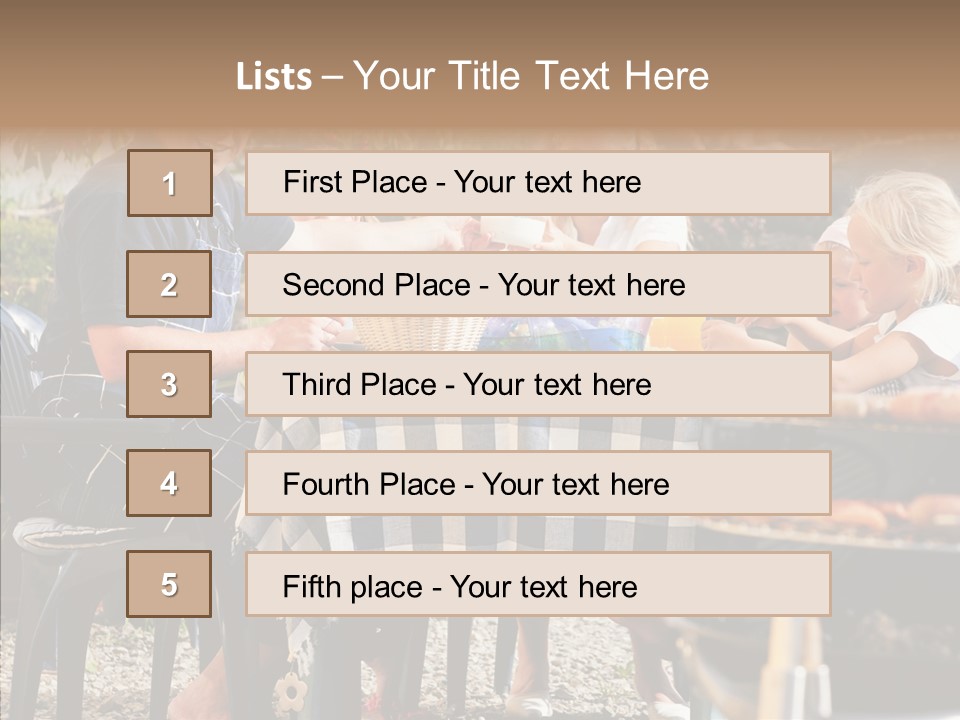Click the First Place text box
This screenshot has width=960, height=720.
point(538,183)
